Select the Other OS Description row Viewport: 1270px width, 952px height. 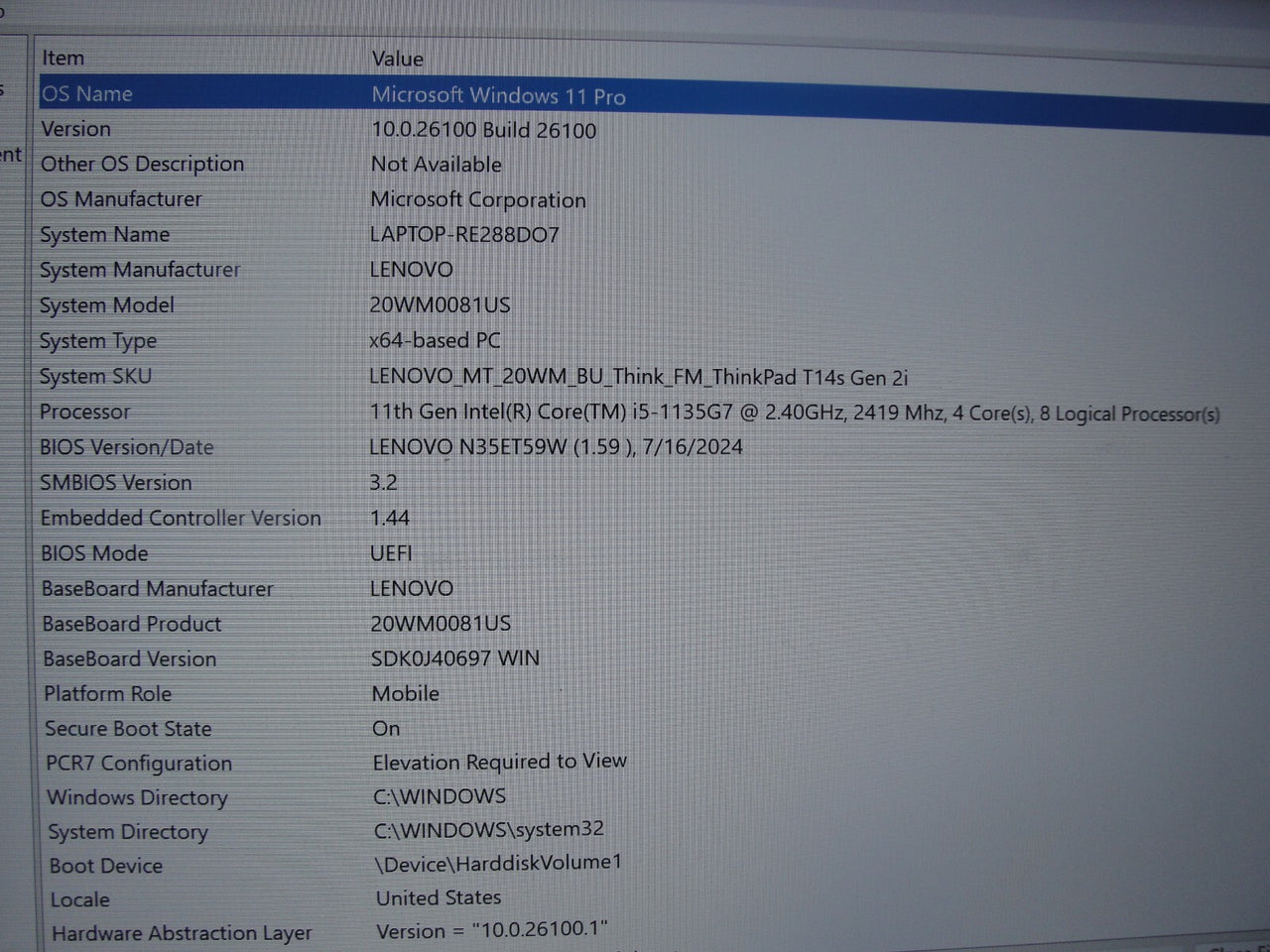point(142,165)
